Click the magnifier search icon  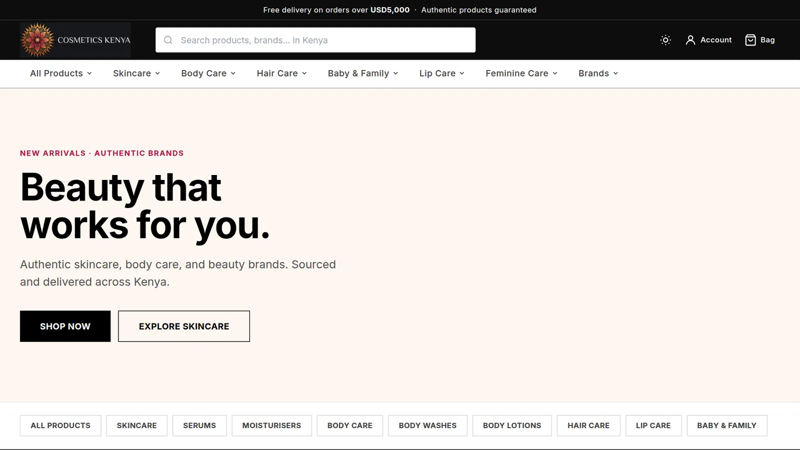click(x=168, y=40)
